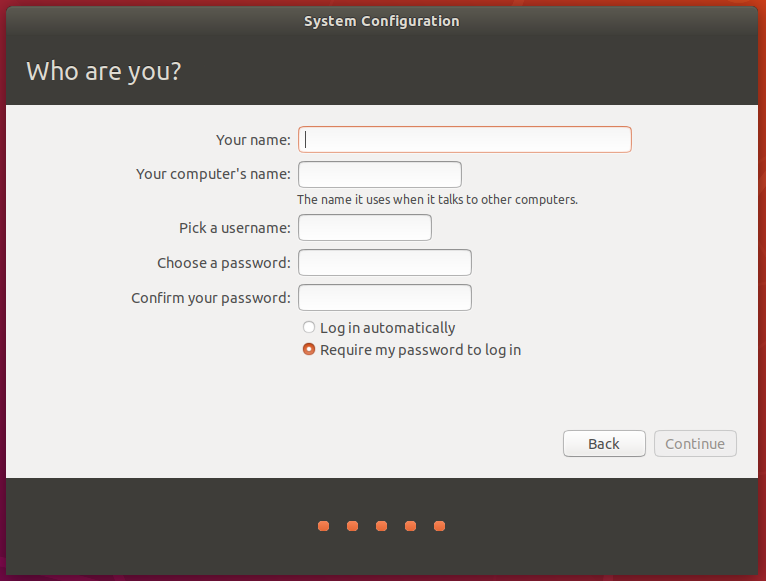Image resolution: width=766 pixels, height=581 pixels.
Task: Click the hint text about other computers
Action: pos(438,199)
